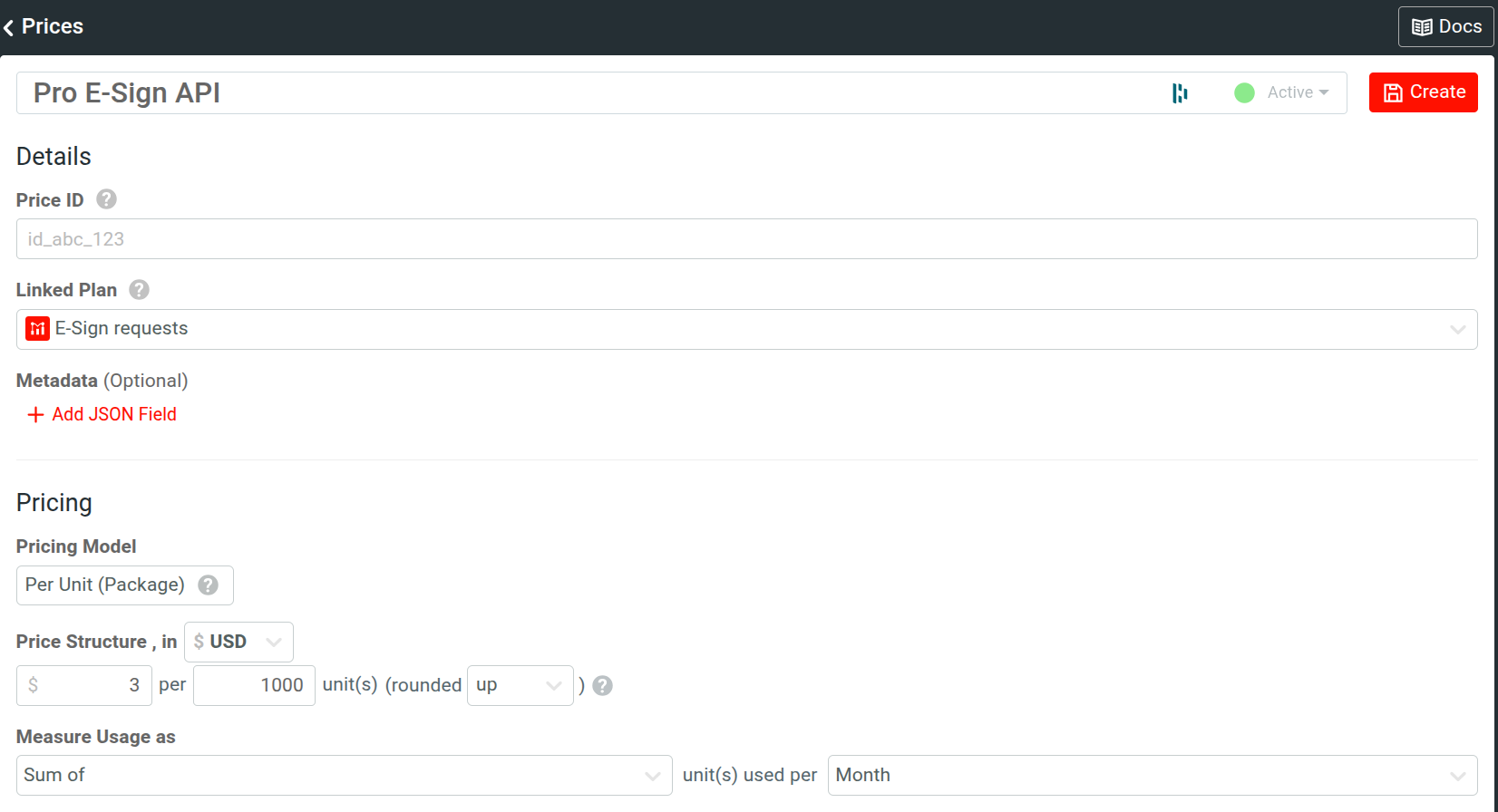Expand the Linked Plan dropdown
The height and width of the screenshot is (812, 1498).
(x=1457, y=330)
